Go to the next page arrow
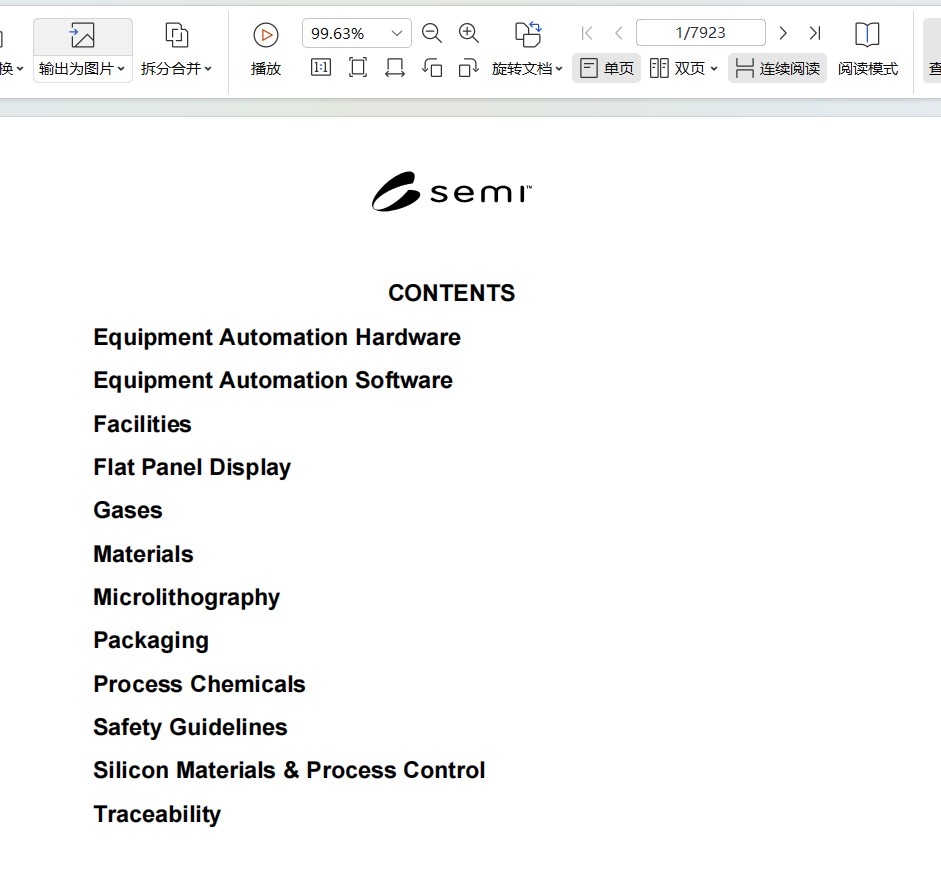 783,33
